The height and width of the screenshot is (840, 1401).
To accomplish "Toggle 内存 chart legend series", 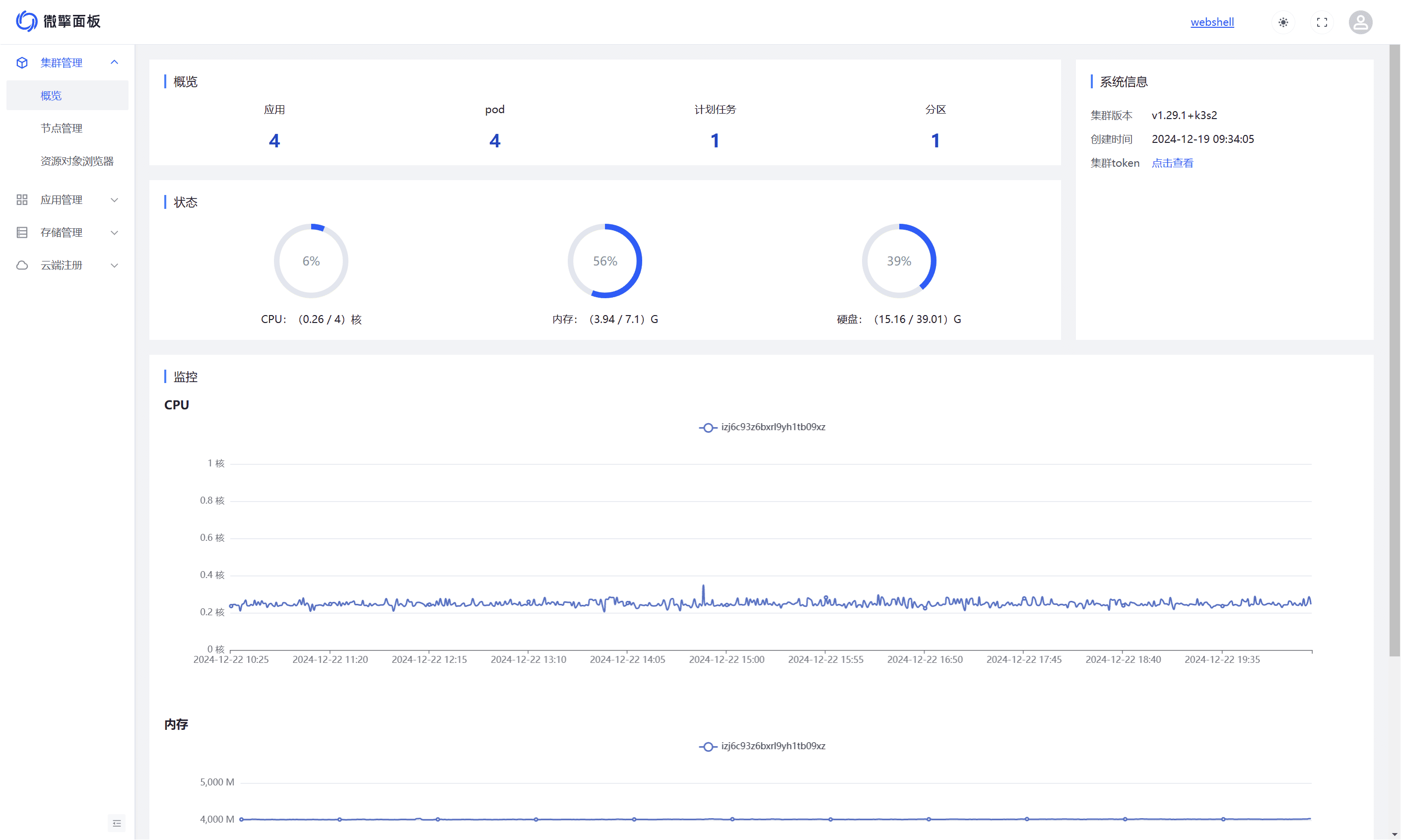I will pos(762,747).
